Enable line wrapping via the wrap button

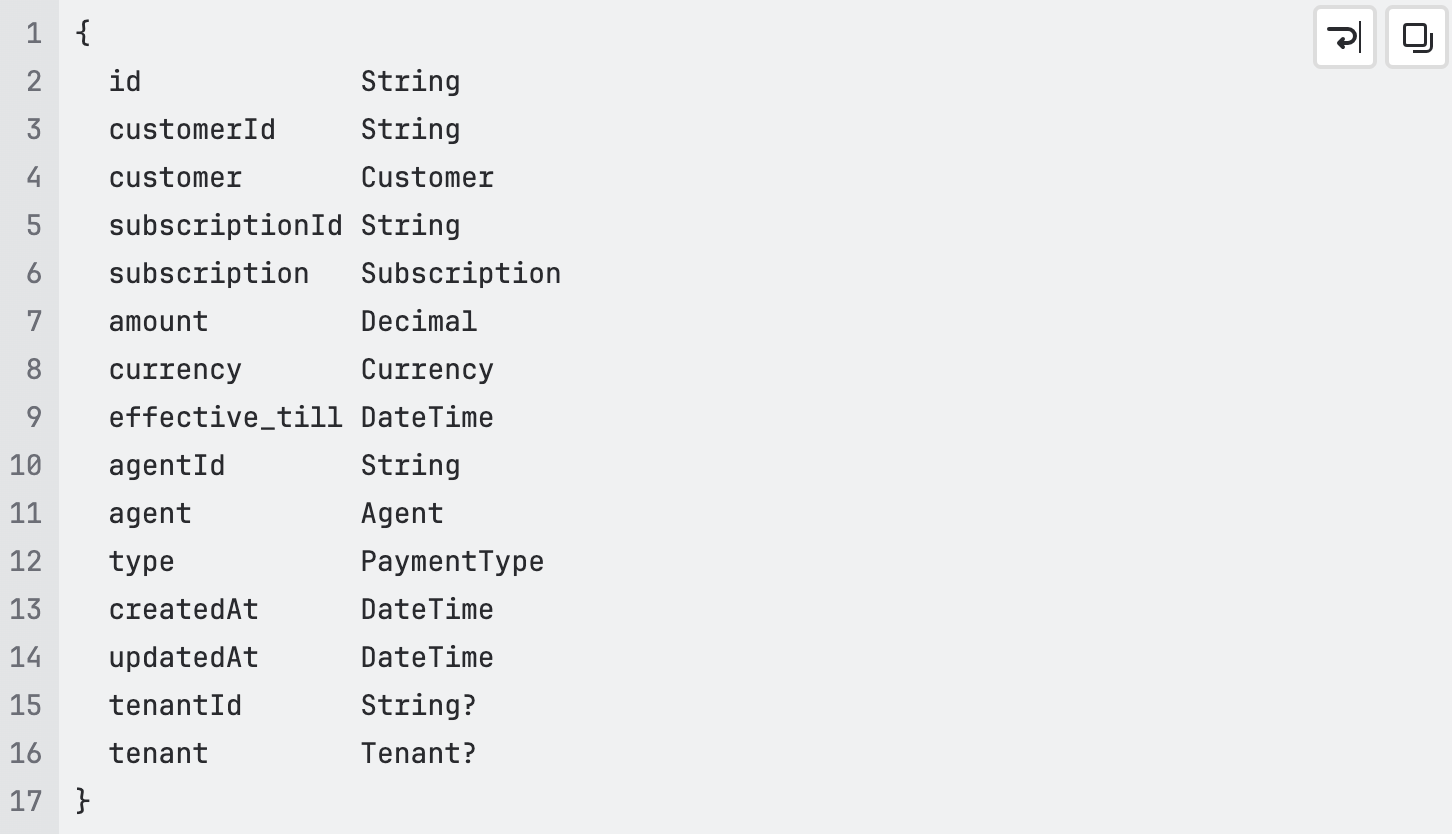(1344, 37)
